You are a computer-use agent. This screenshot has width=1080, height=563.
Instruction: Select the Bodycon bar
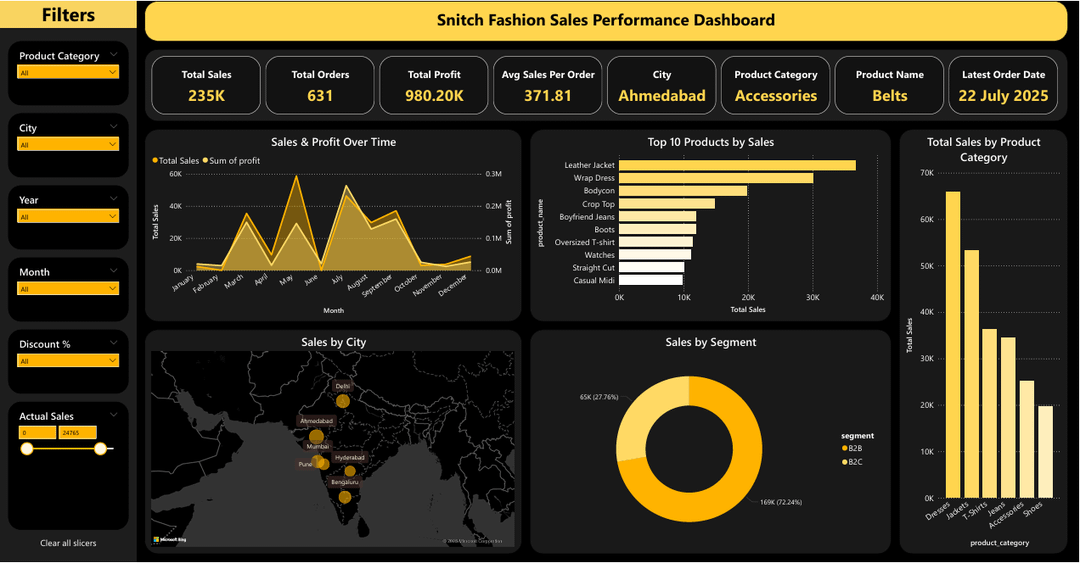683,191
